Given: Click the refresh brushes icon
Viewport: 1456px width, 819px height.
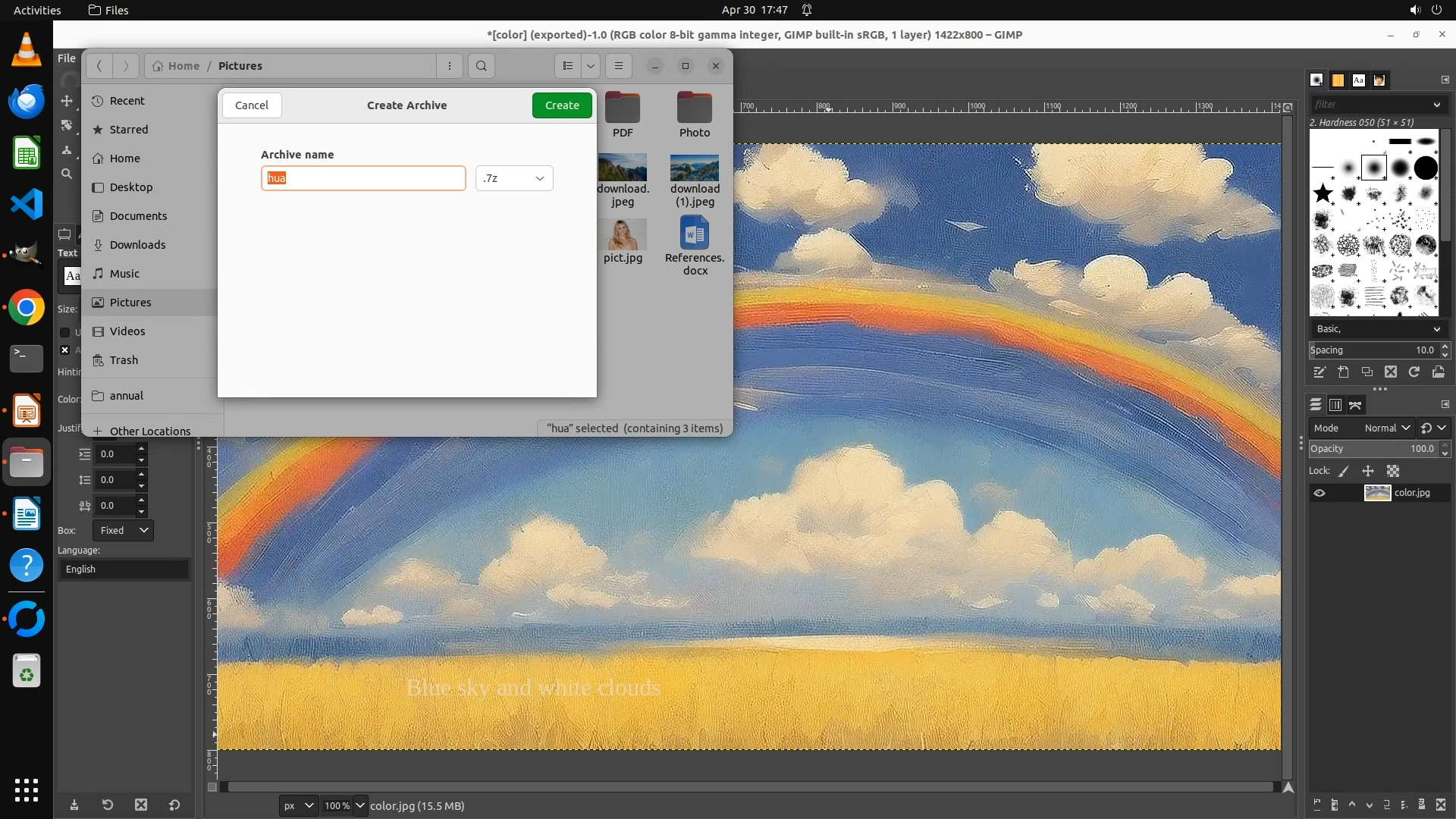Looking at the screenshot, I should pos(1414,372).
